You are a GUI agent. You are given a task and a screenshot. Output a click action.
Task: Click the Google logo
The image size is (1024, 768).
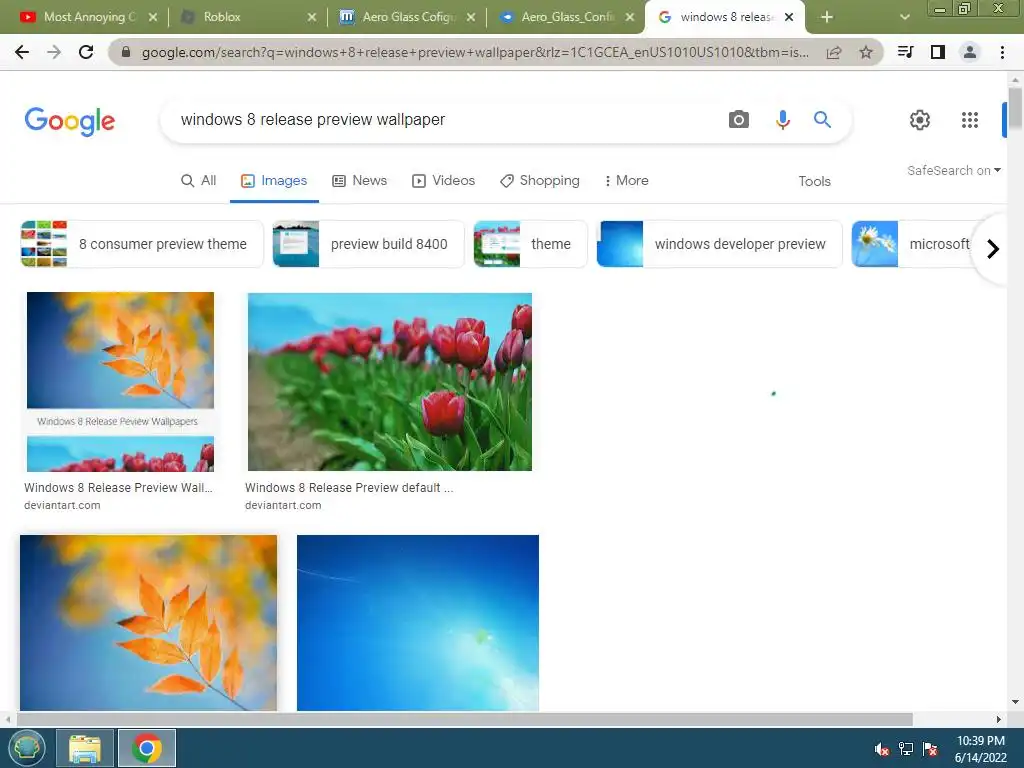pyautogui.click(x=70, y=121)
